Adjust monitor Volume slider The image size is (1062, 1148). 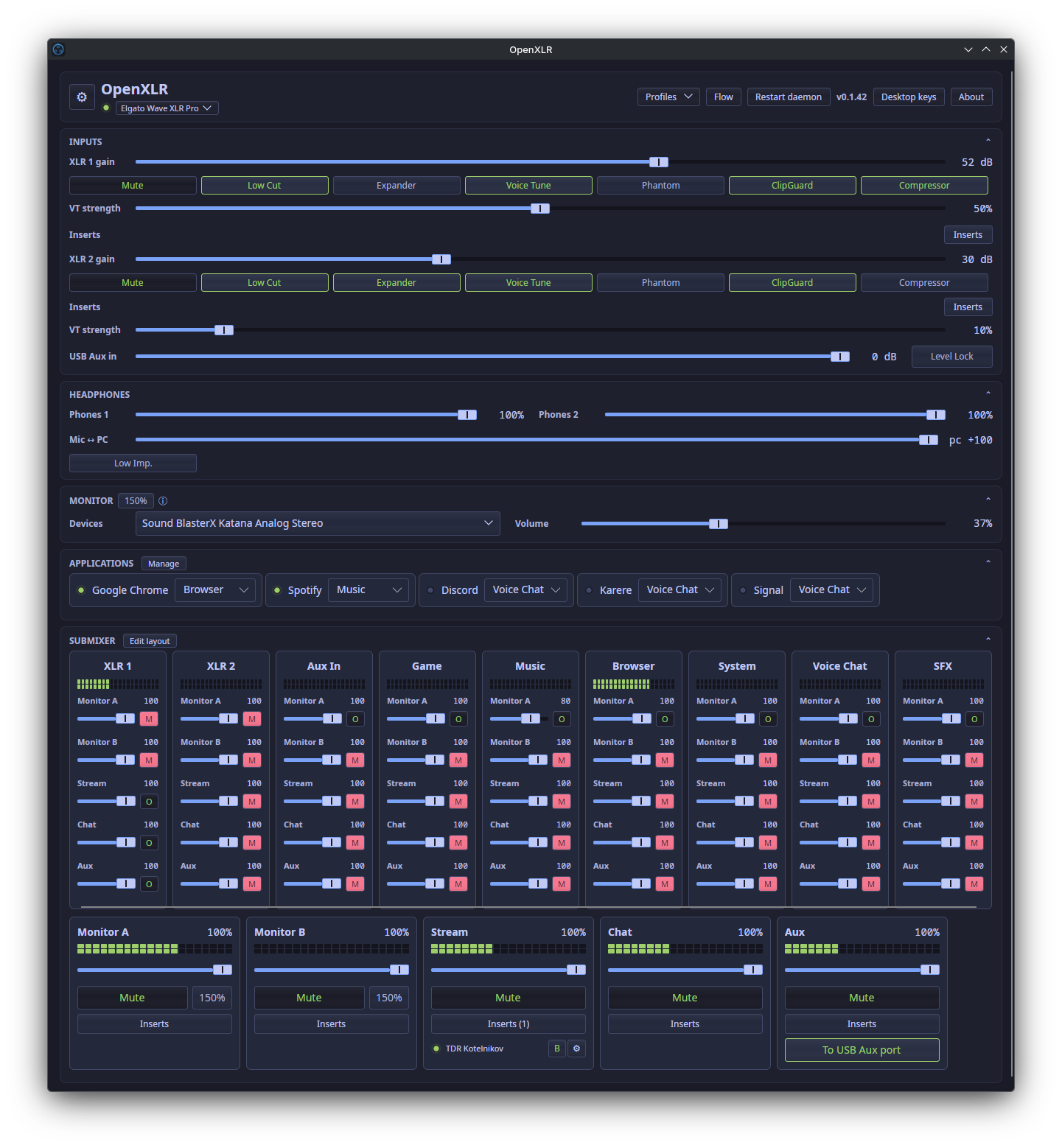pos(763,524)
